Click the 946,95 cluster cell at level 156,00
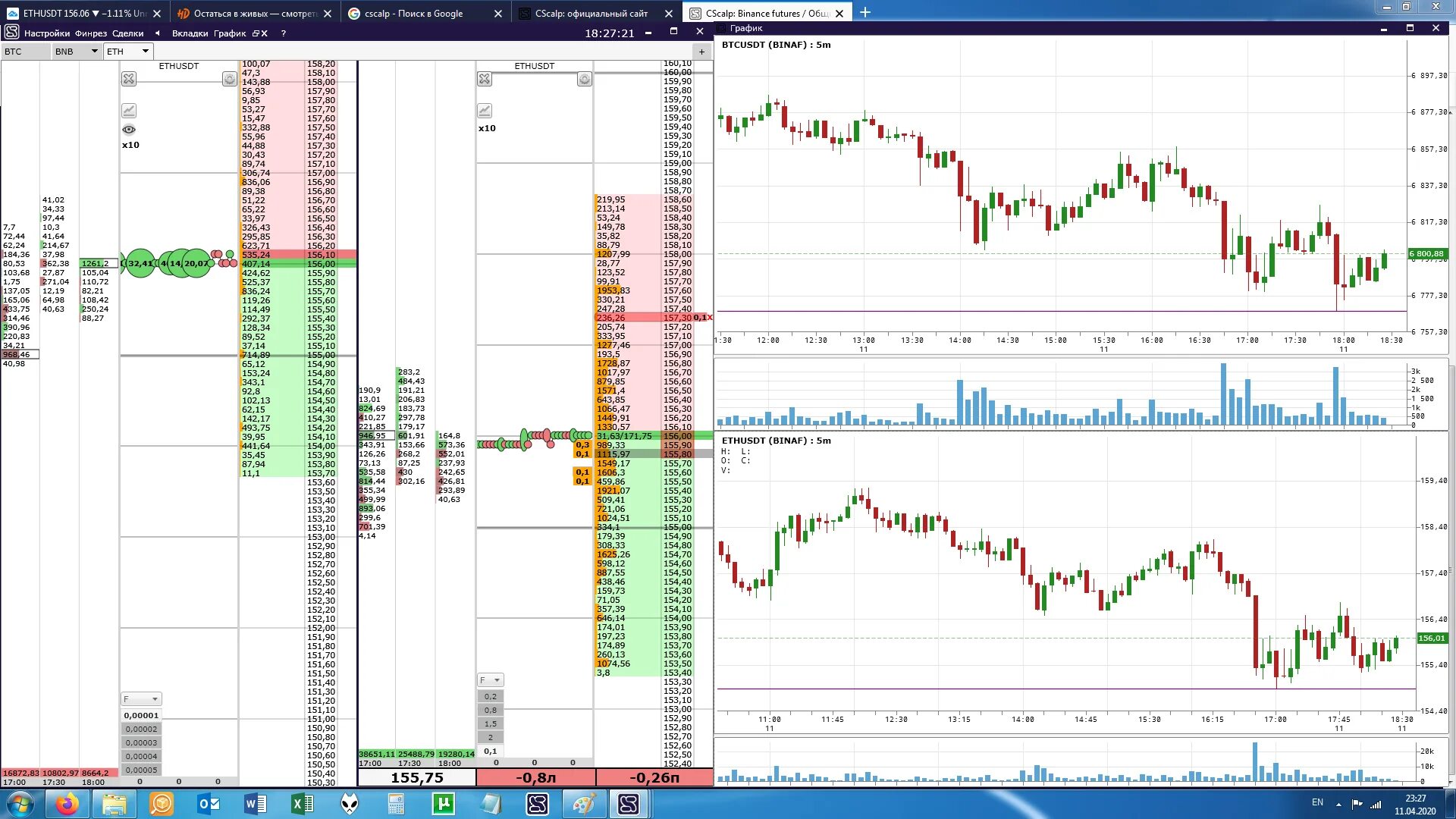This screenshot has height=819, width=1456. (x=376, y=436)
